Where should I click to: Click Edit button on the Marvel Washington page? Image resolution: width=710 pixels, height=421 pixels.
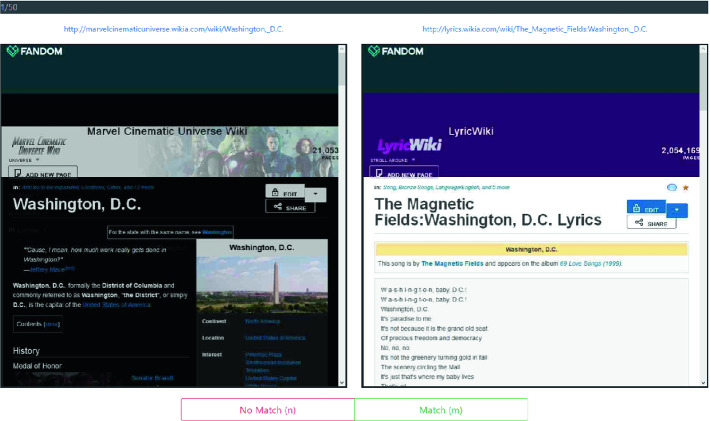coord(284,192)
